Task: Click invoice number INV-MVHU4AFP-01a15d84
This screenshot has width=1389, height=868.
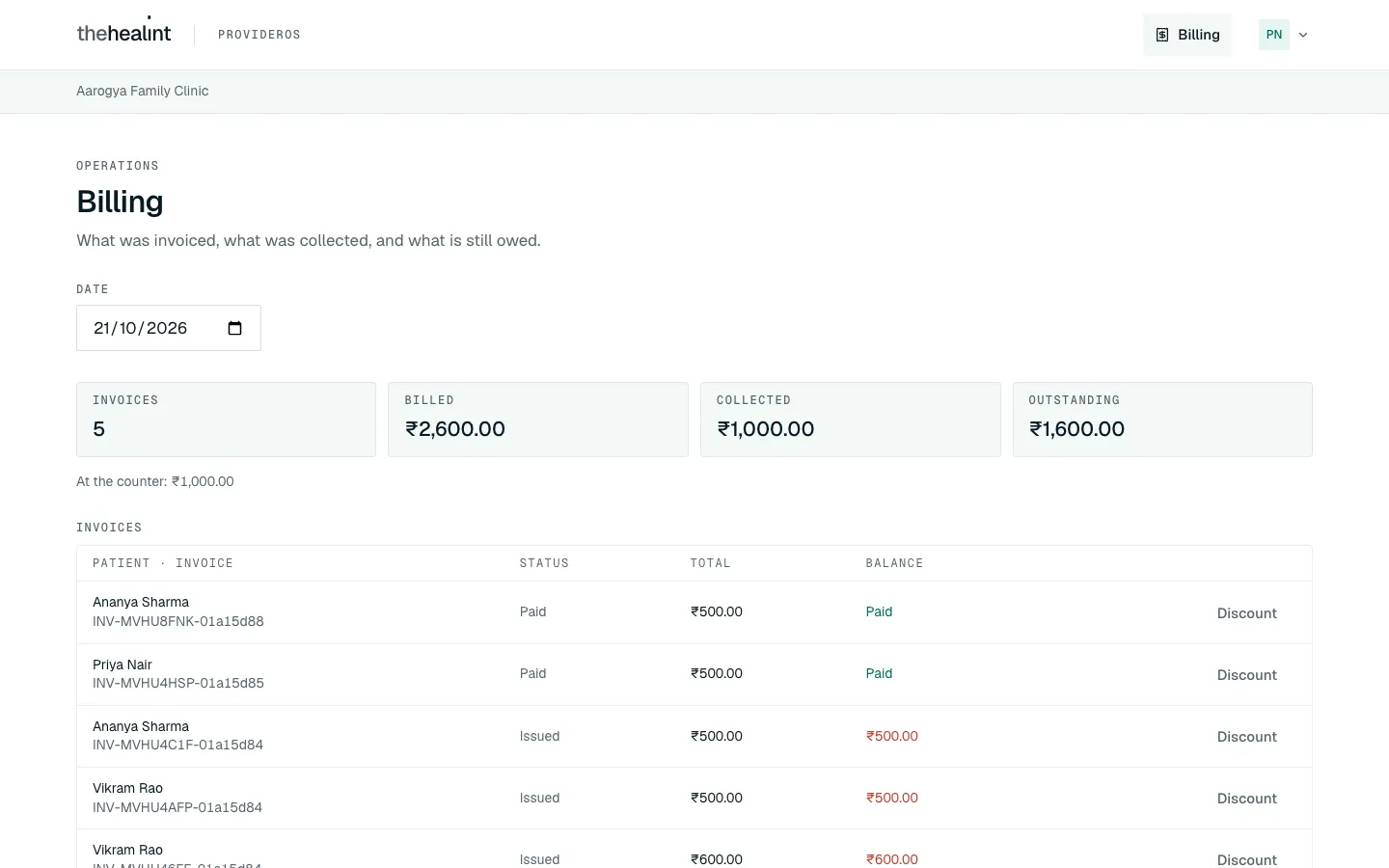Action: click(x=177, y=807)
